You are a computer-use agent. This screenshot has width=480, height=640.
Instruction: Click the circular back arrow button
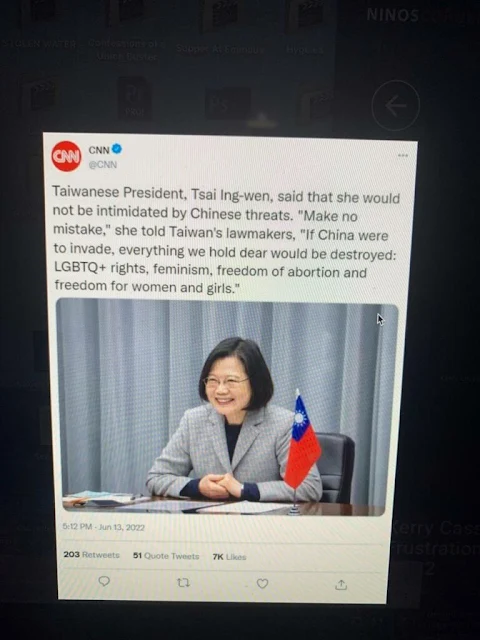pyautogui.click(x=396, y=106)
